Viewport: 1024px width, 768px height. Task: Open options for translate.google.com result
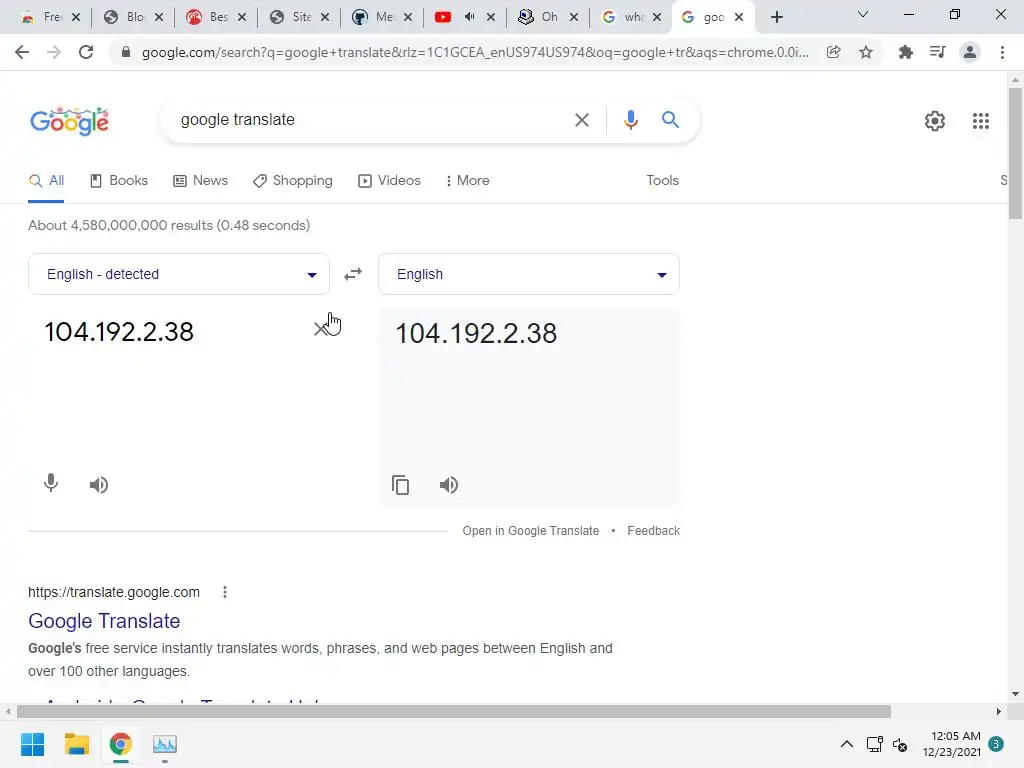[225, 592]
